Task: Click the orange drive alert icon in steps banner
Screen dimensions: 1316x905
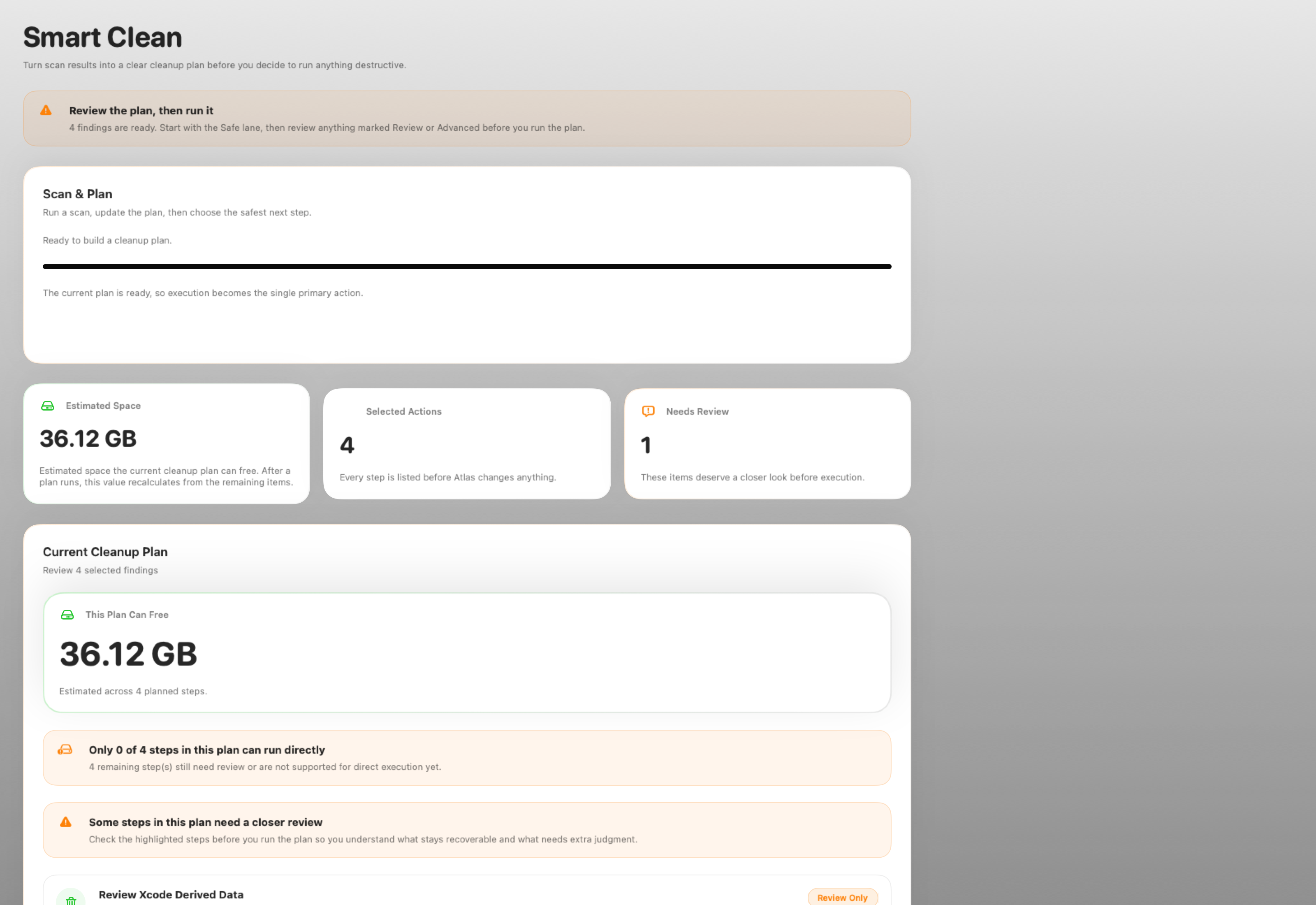Action: (x=65, y=750)
